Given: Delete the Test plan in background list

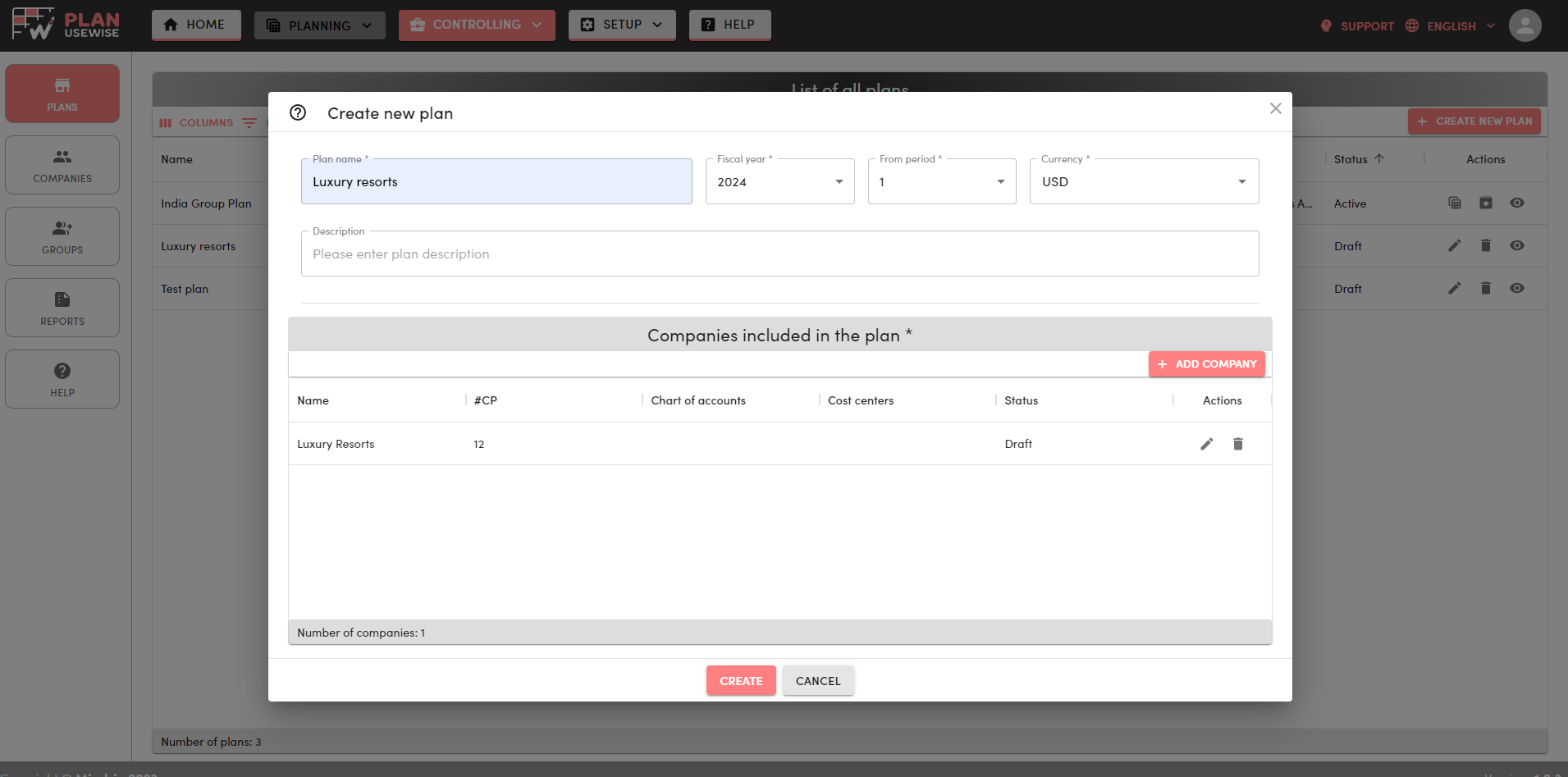Looking at the screenshot, I should (1485, 288).
